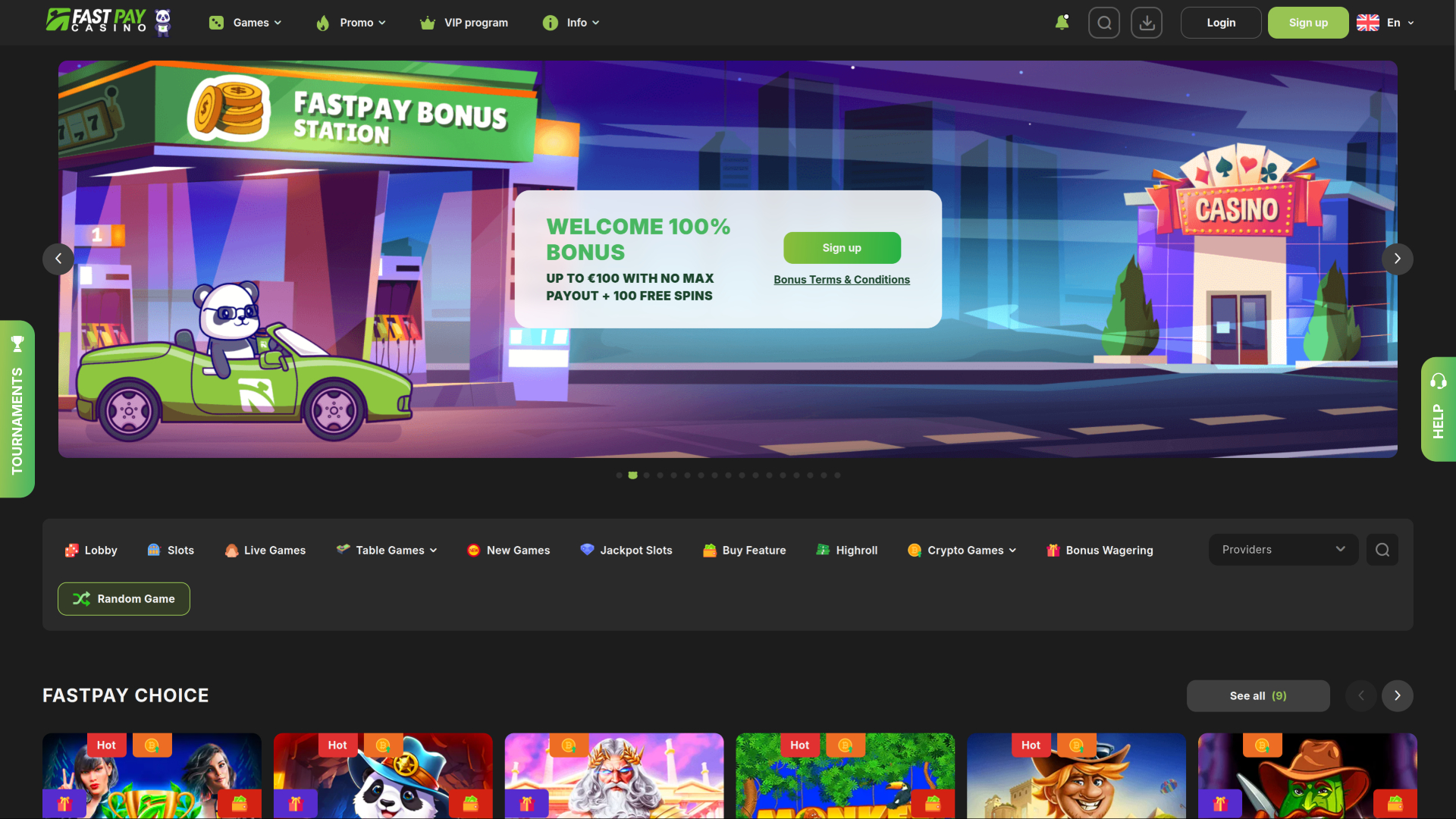Open the Help headset panel
Image resolution: width=1456 pixels, height=819 pixels.
(x=1438, y=409)
